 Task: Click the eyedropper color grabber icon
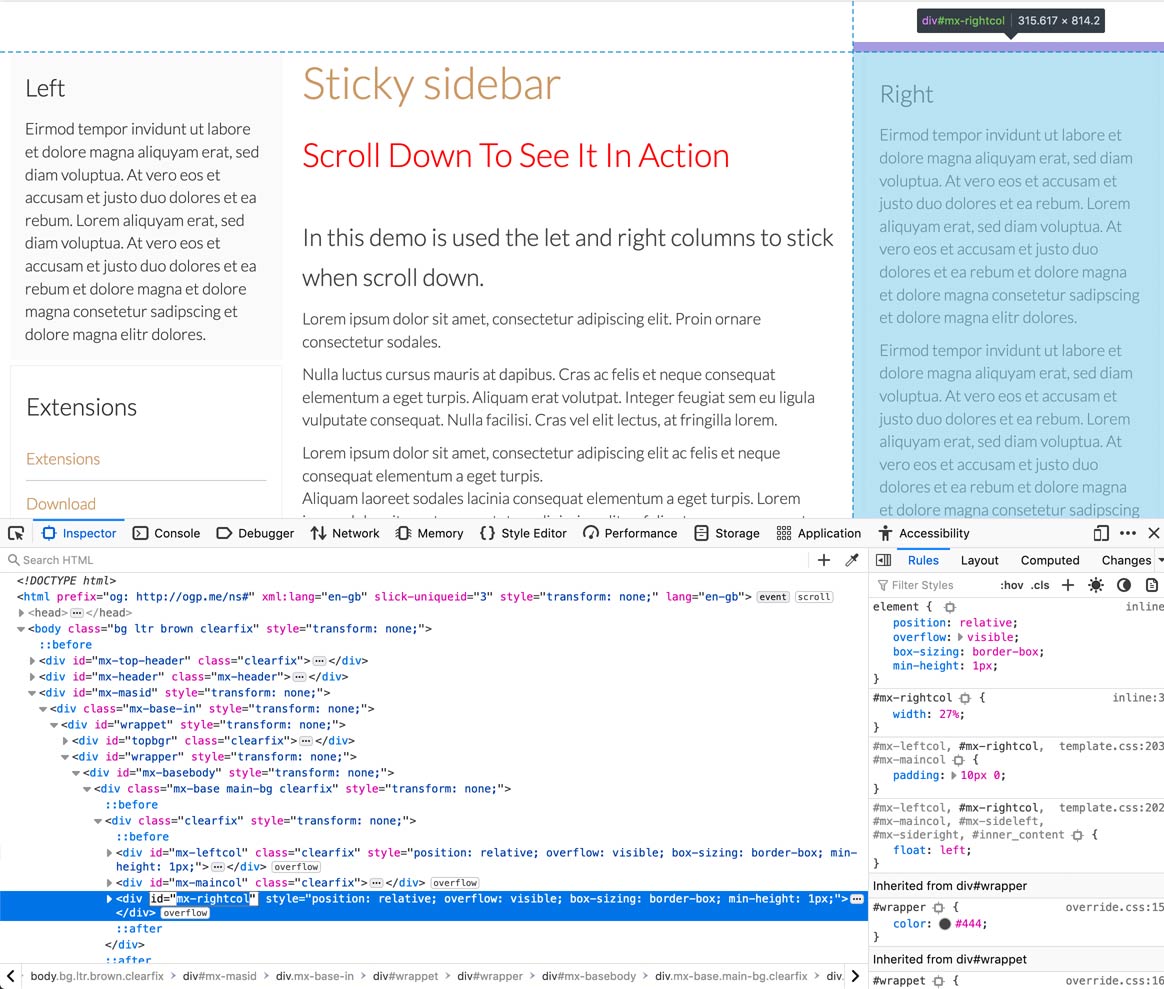852,560
